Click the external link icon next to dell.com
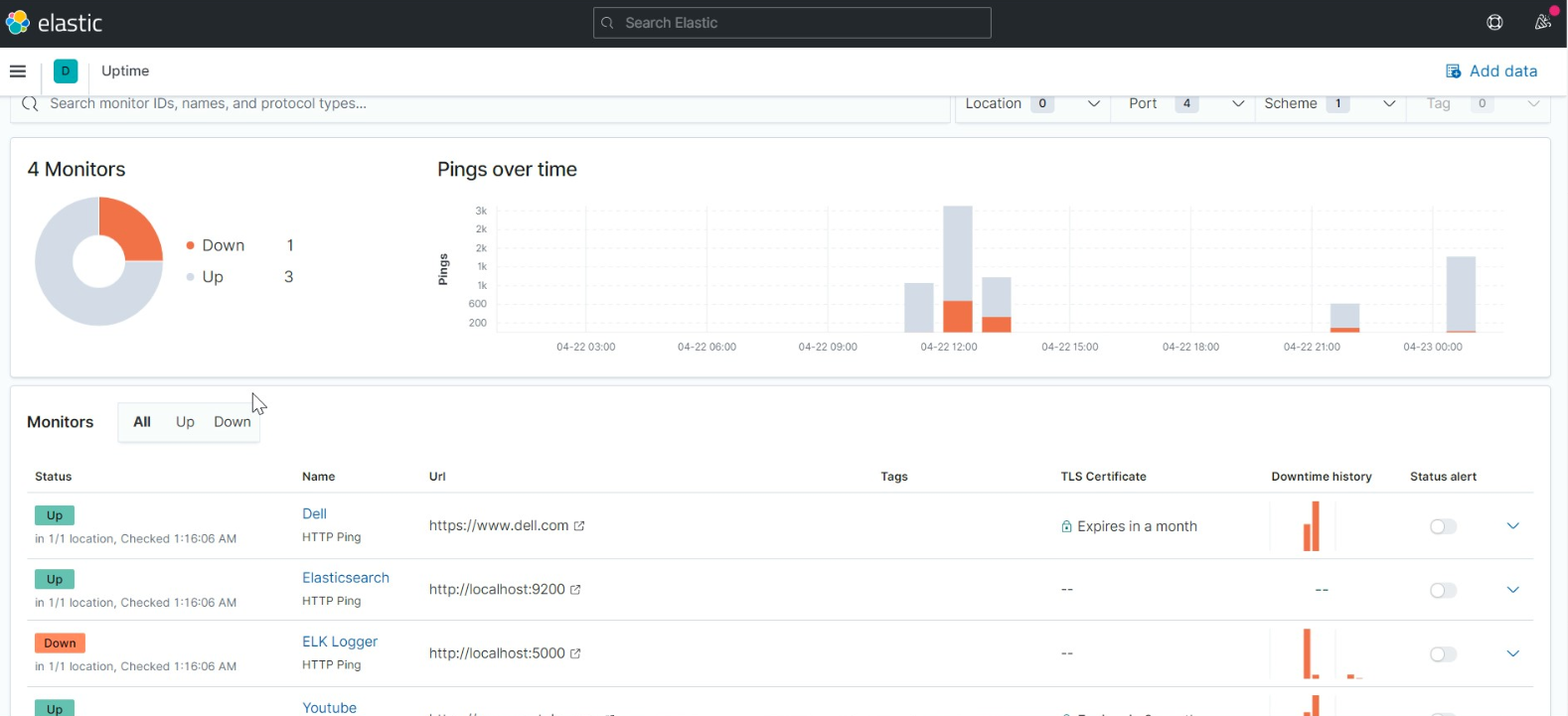The image size is (1568, 716). tap(579, 526)
